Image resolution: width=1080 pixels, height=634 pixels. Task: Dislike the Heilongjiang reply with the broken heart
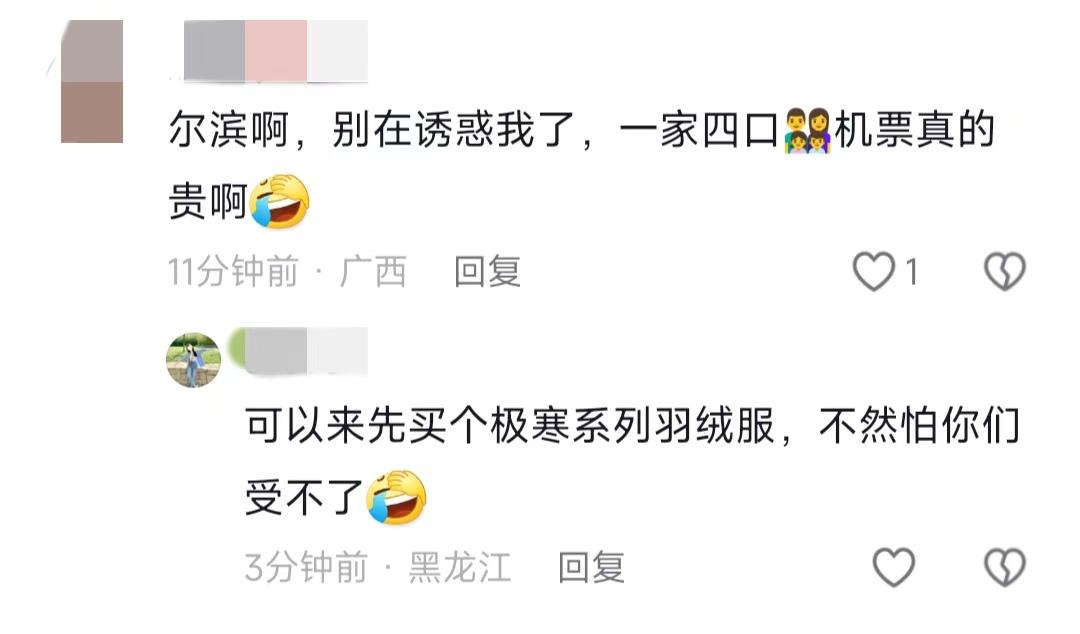(1004, 567)
